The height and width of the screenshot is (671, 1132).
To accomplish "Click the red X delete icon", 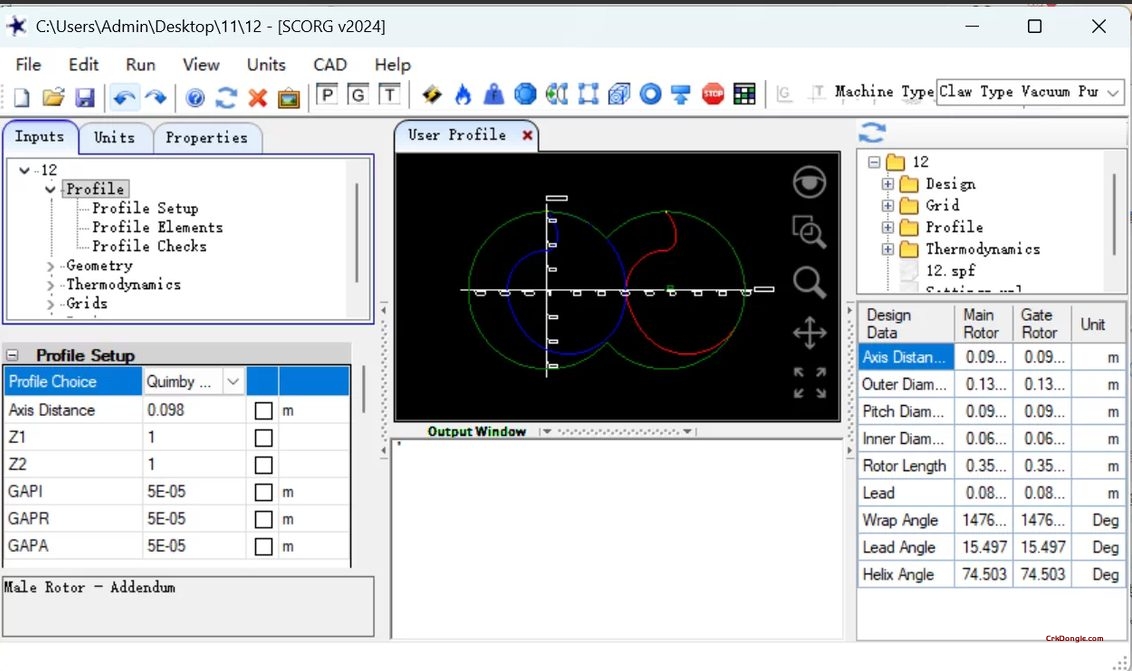I will click(258, 97).
